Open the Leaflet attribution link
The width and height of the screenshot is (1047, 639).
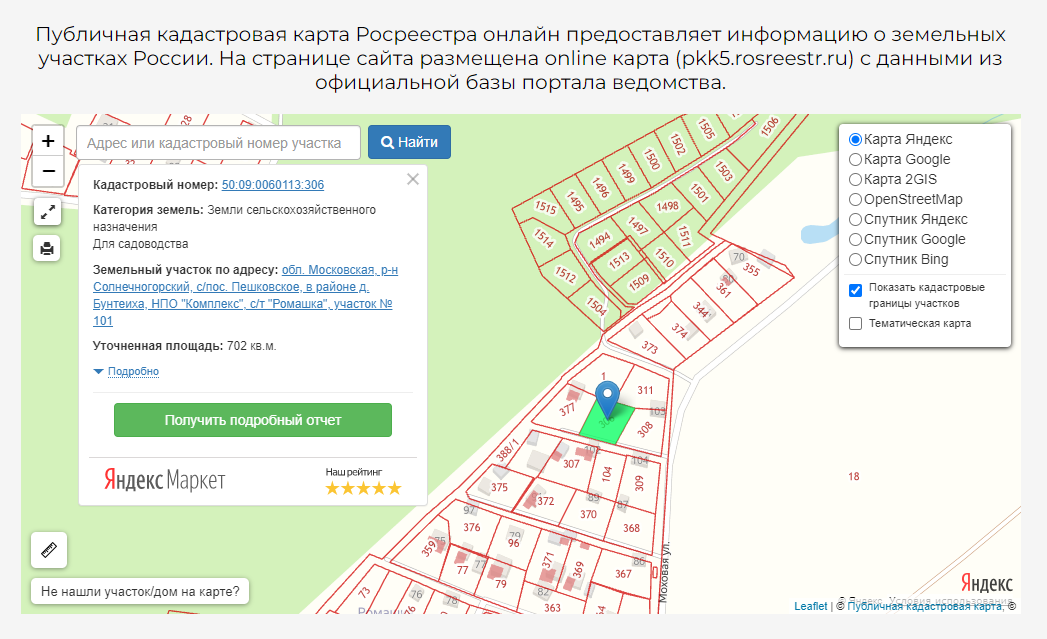811,606
